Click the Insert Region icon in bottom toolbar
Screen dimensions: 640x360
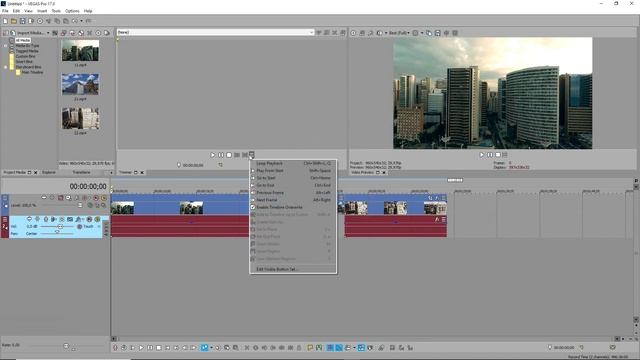click(319, 348)
